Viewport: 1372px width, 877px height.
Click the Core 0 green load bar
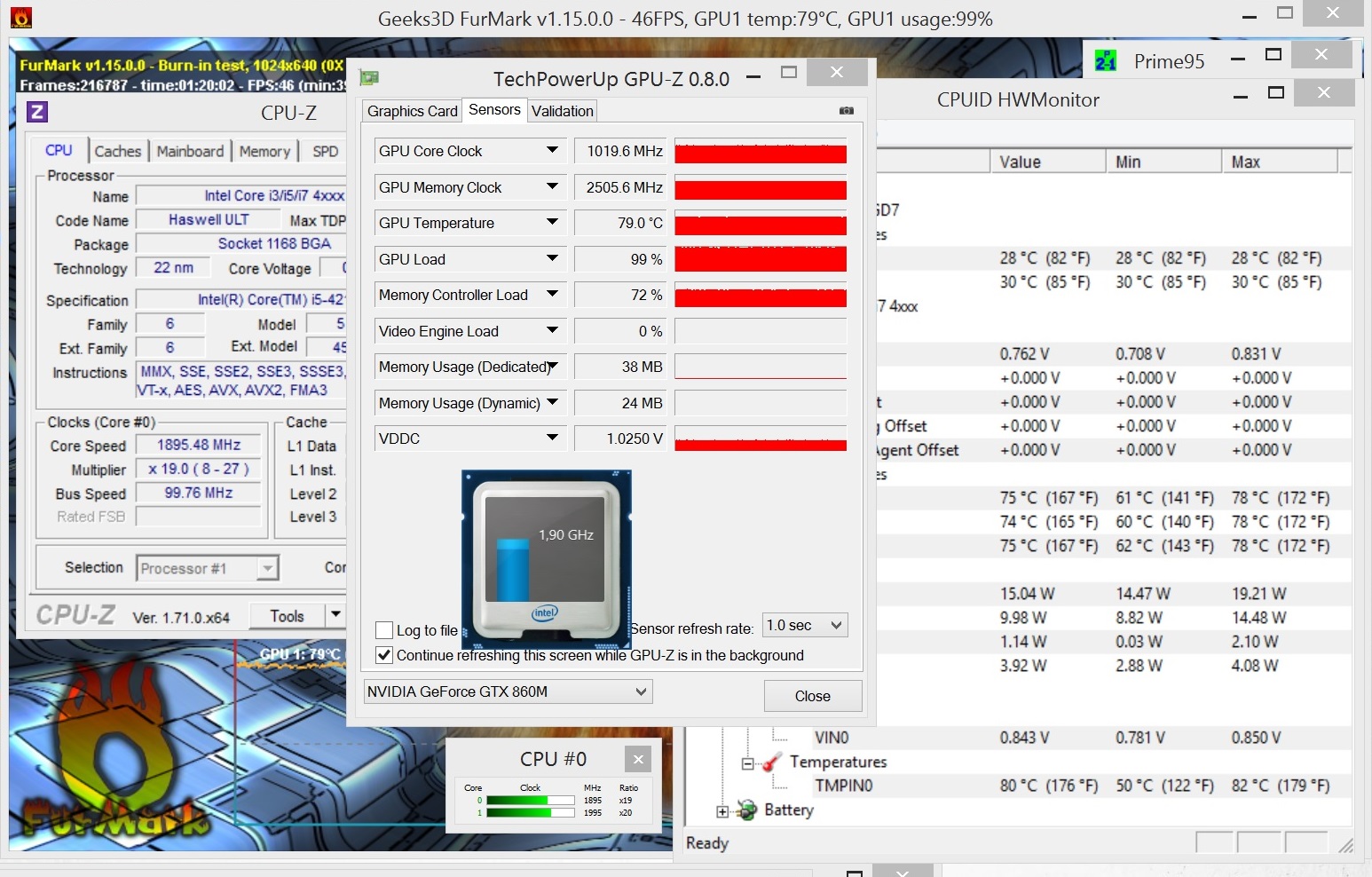tap(531, 801)
